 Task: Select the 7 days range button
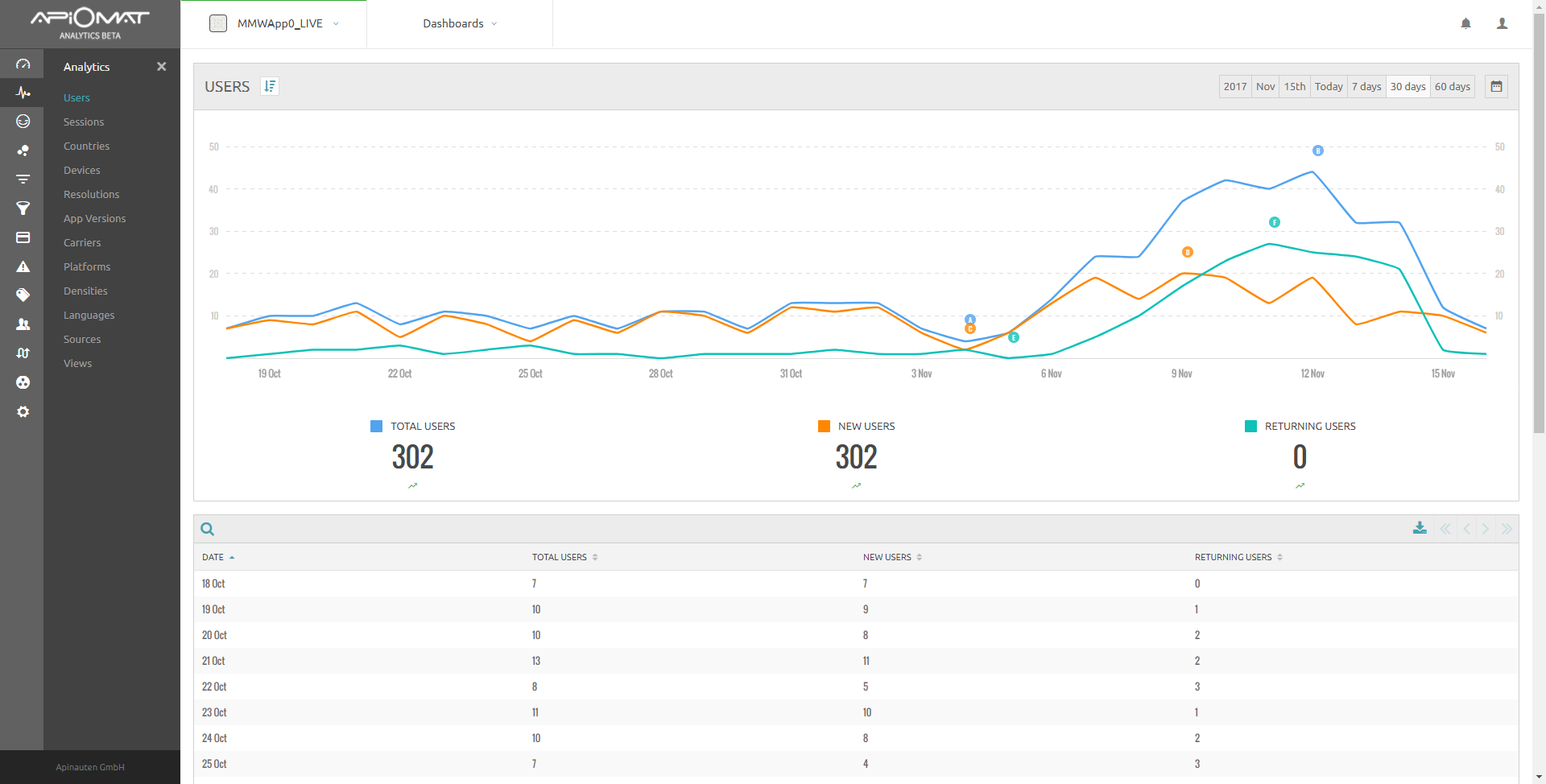(1366, 86)
